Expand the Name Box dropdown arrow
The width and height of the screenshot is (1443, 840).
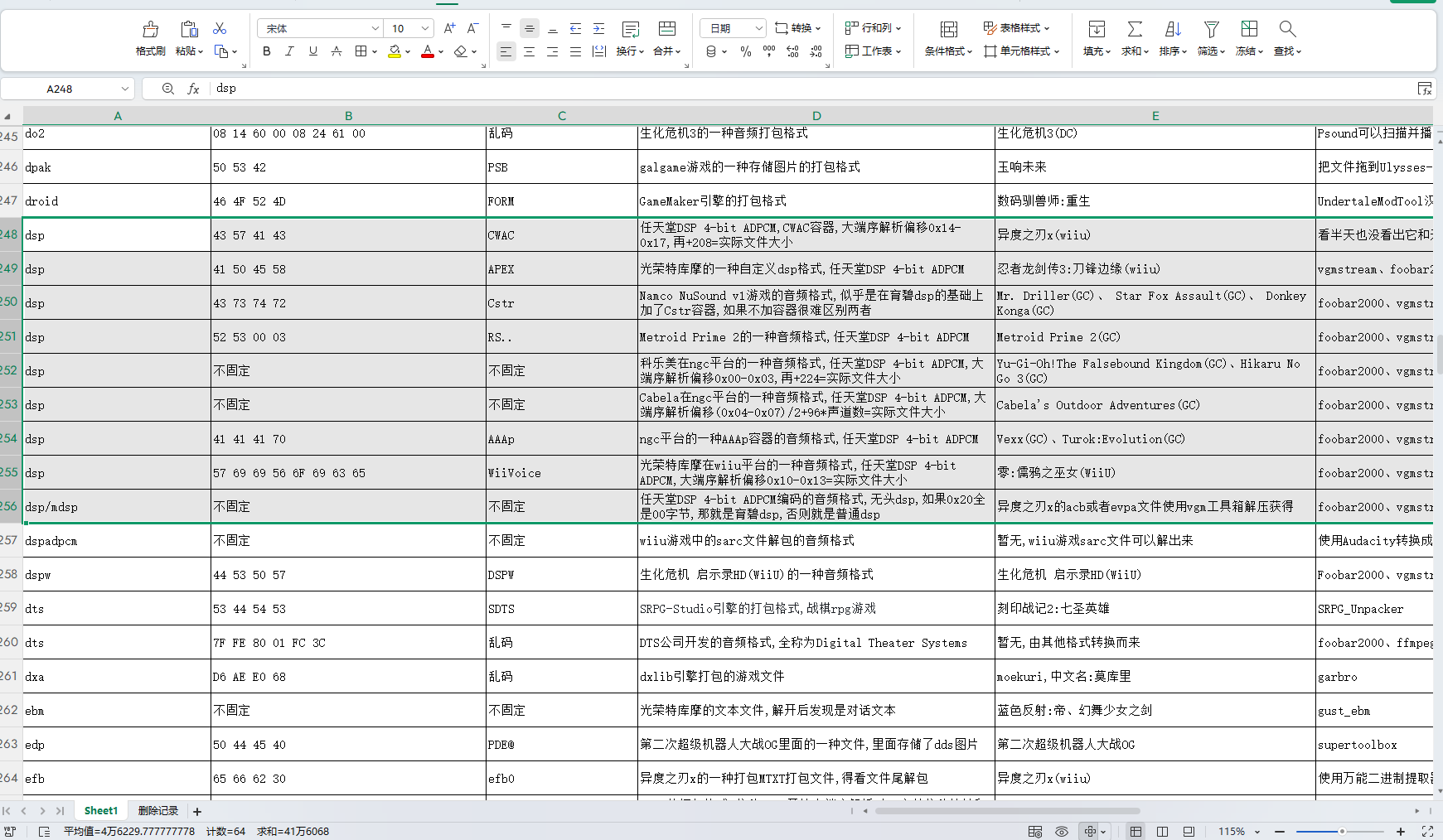point(125,89)
